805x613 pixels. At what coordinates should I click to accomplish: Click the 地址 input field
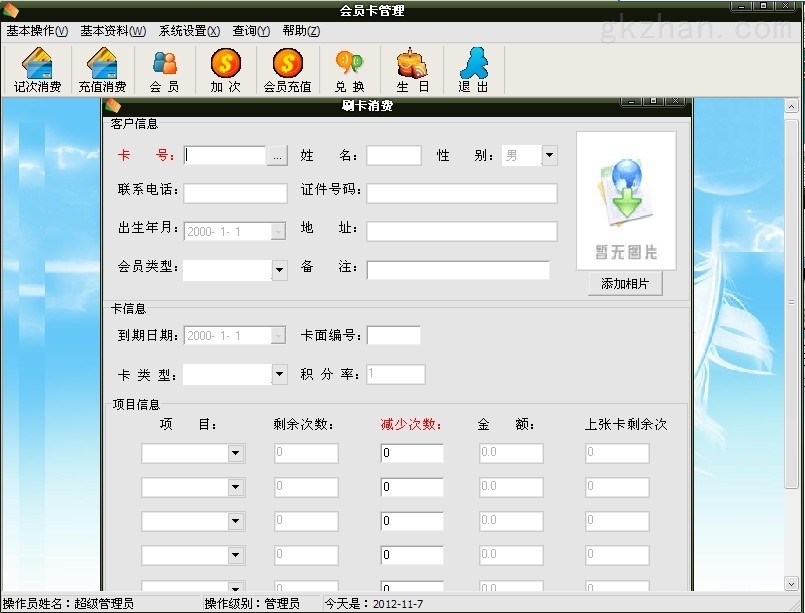[x=462, y=232]
